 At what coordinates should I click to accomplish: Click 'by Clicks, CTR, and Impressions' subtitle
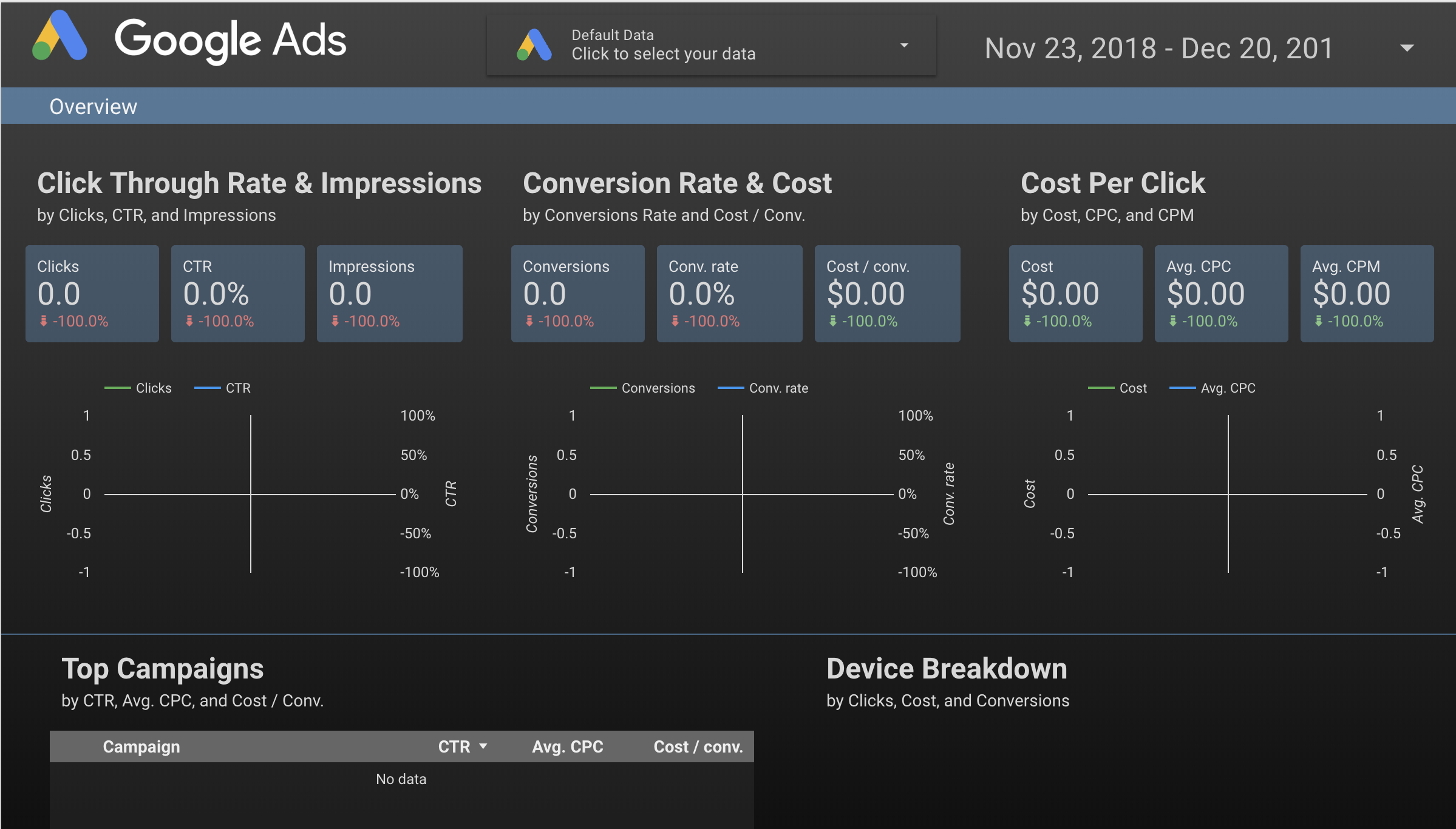[x=157, y=215]
